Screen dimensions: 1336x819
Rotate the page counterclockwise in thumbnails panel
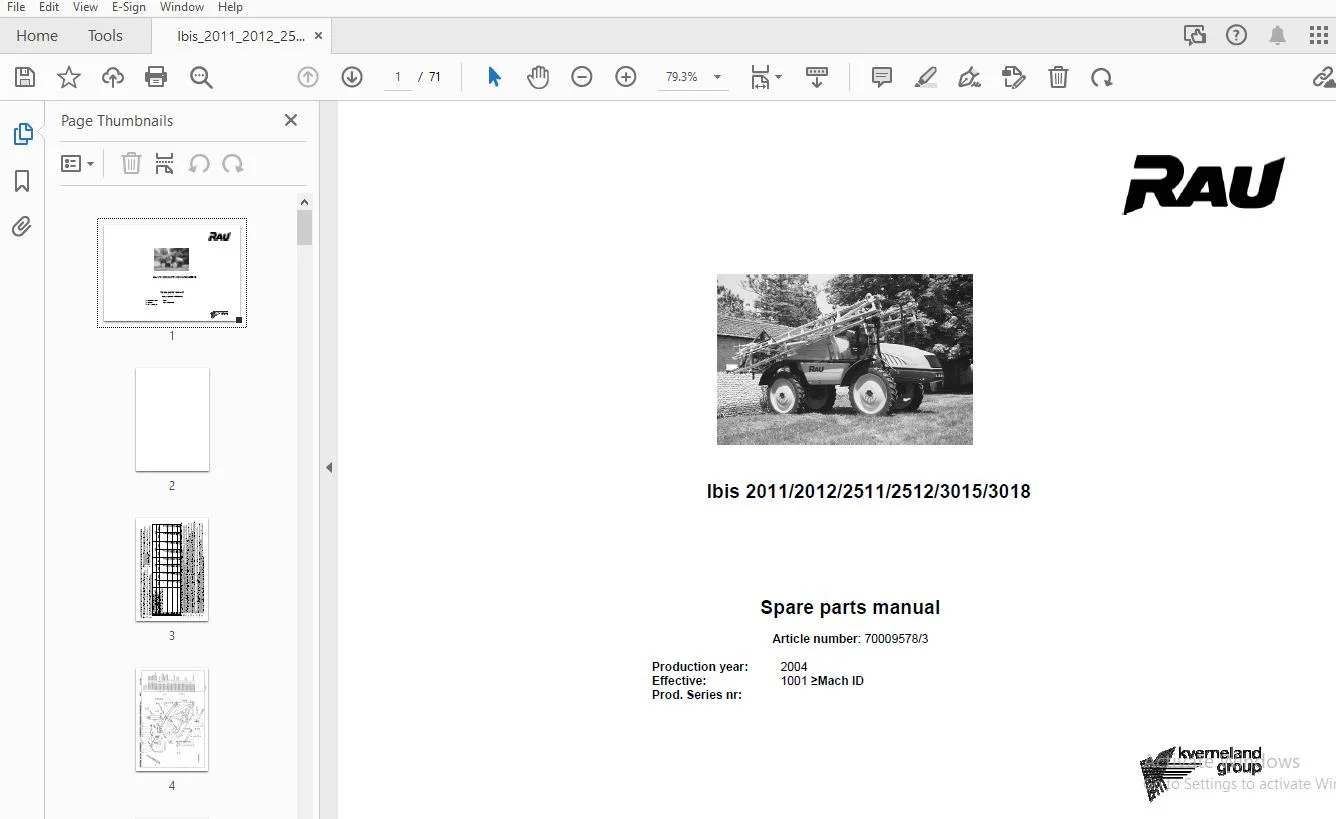(x=199, y=163)
